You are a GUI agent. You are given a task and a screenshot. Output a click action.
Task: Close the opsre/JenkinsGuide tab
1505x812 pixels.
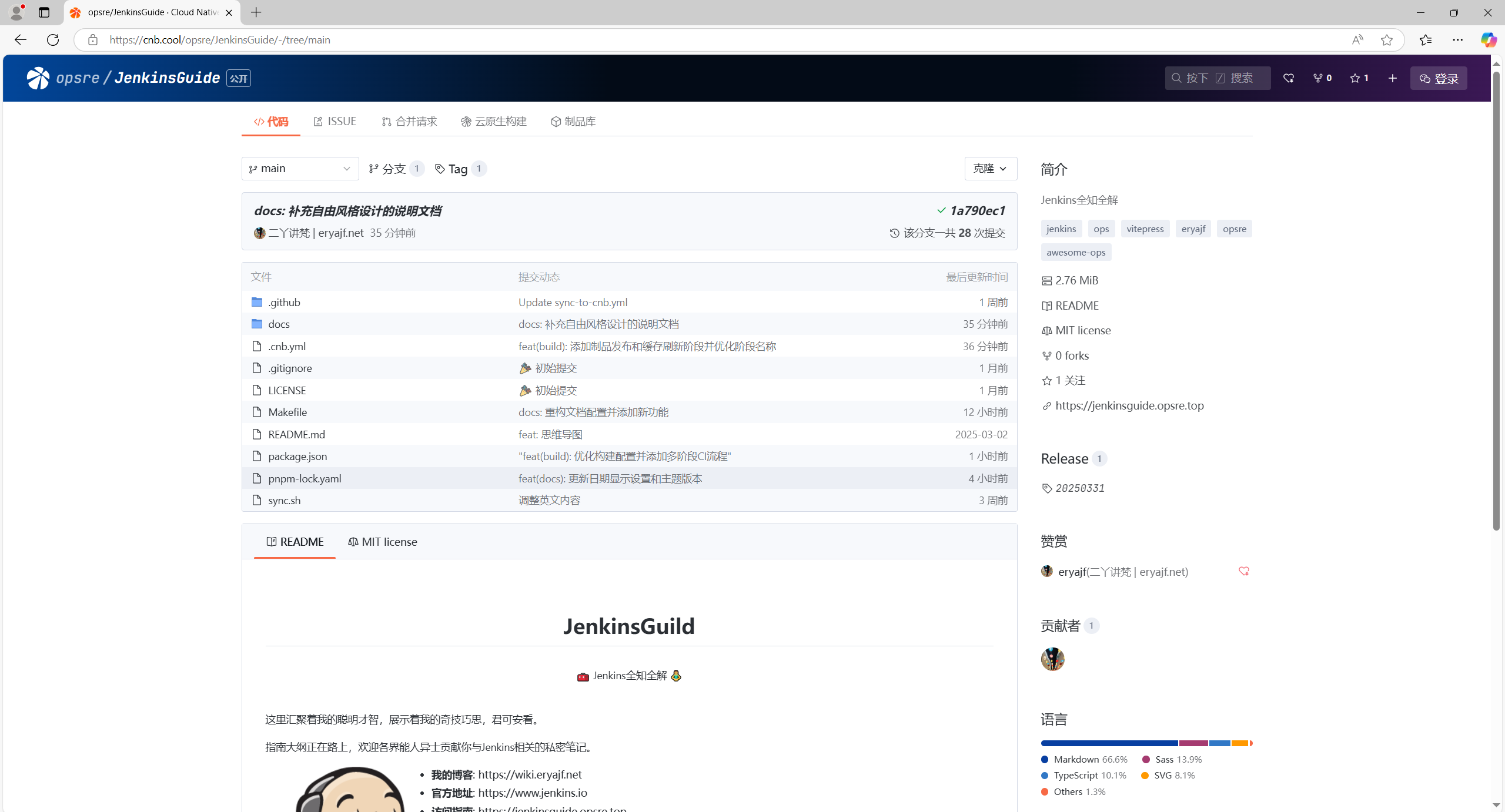[229, 12]
